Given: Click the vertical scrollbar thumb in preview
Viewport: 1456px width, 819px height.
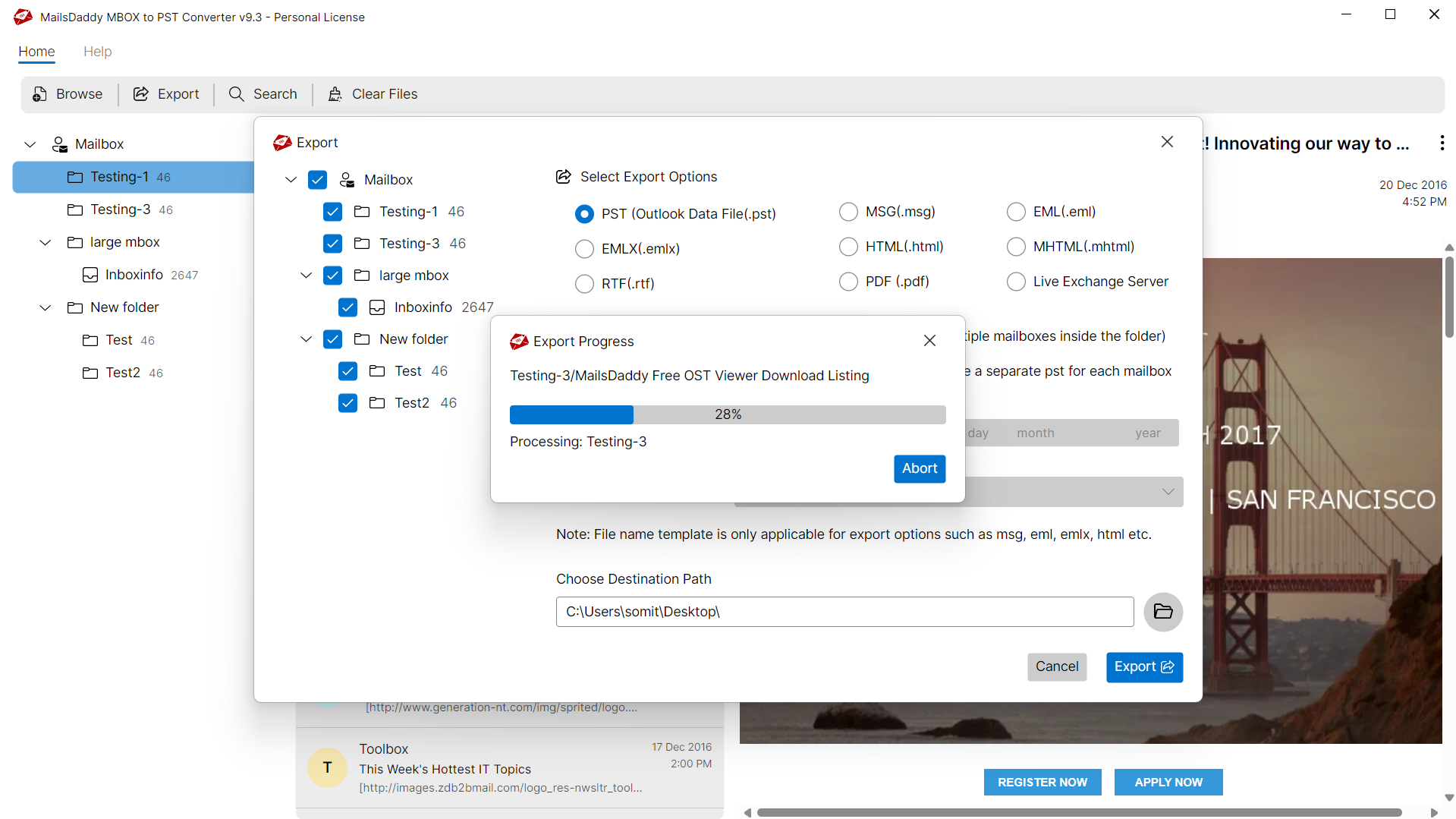Looking at the screenshot, I should click(1449, 297).
